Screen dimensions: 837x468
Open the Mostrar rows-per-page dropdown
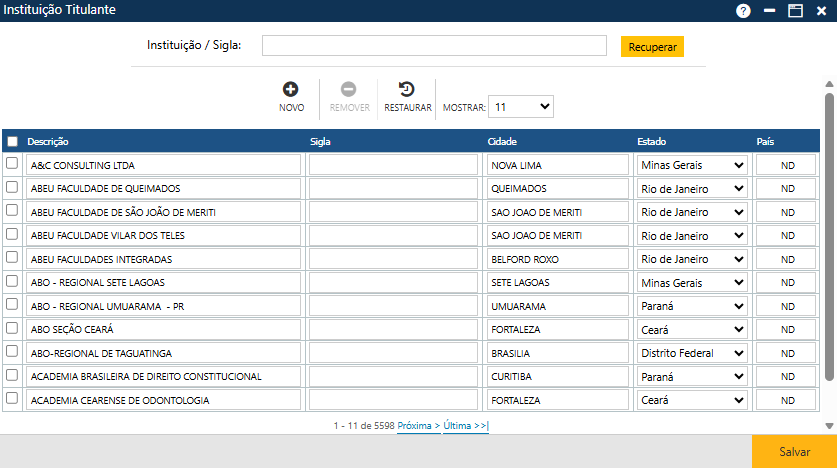[x=521, y=106]
